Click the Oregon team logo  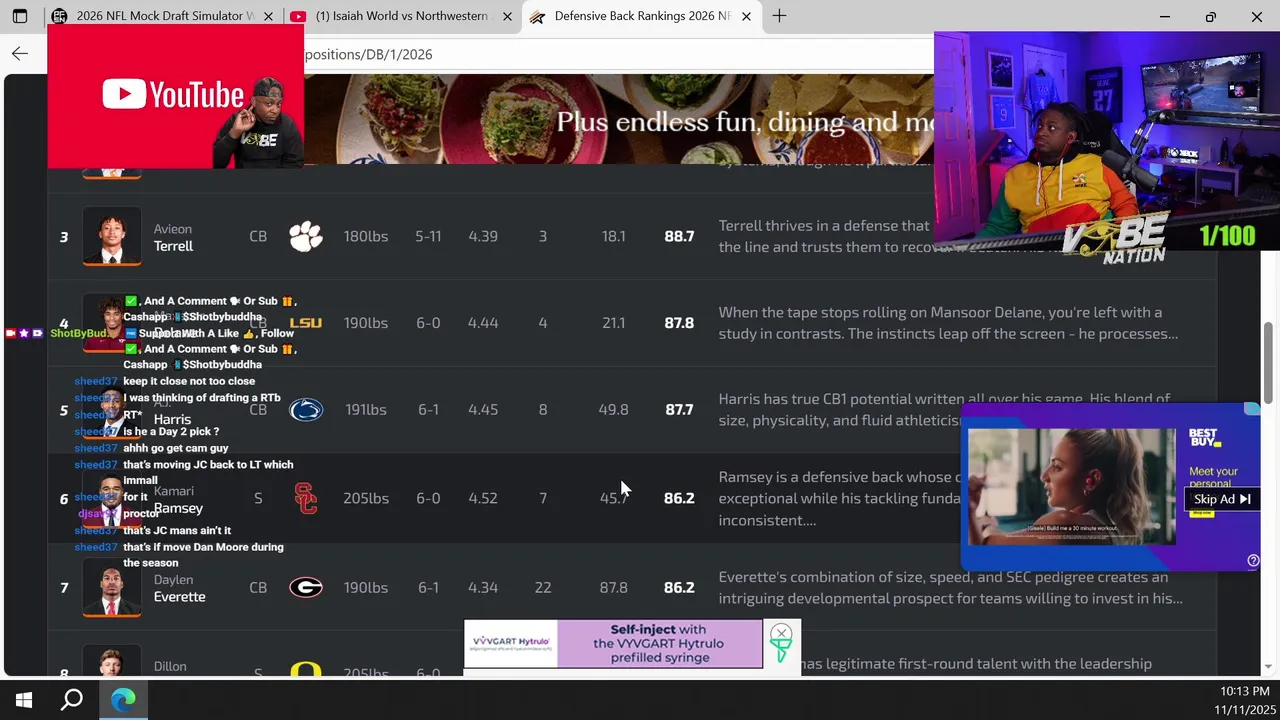(x=306, y=671)
